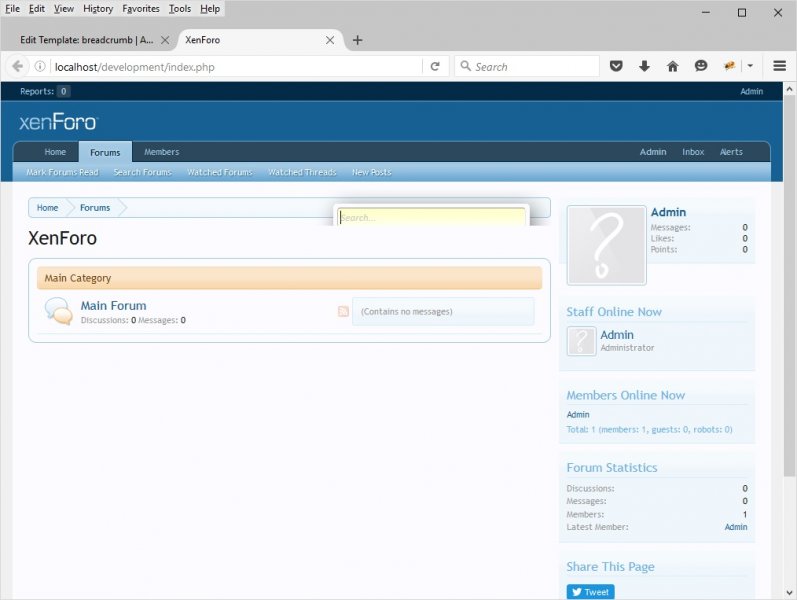This screenshot has width=797, height=600.
Task: Click 'Total: 1 (members: 1, guests: 0, robots: 0)' text
Action: pos(650,430)
